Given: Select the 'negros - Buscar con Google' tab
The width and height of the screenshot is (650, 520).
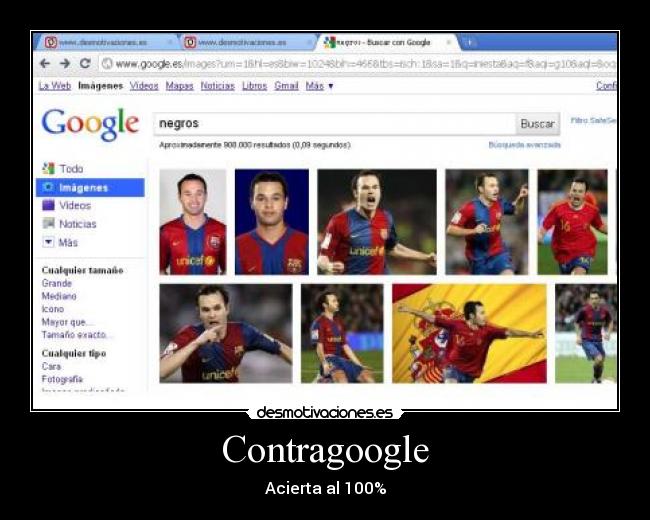Looking at the screenshot, I should tap(388, 42).
